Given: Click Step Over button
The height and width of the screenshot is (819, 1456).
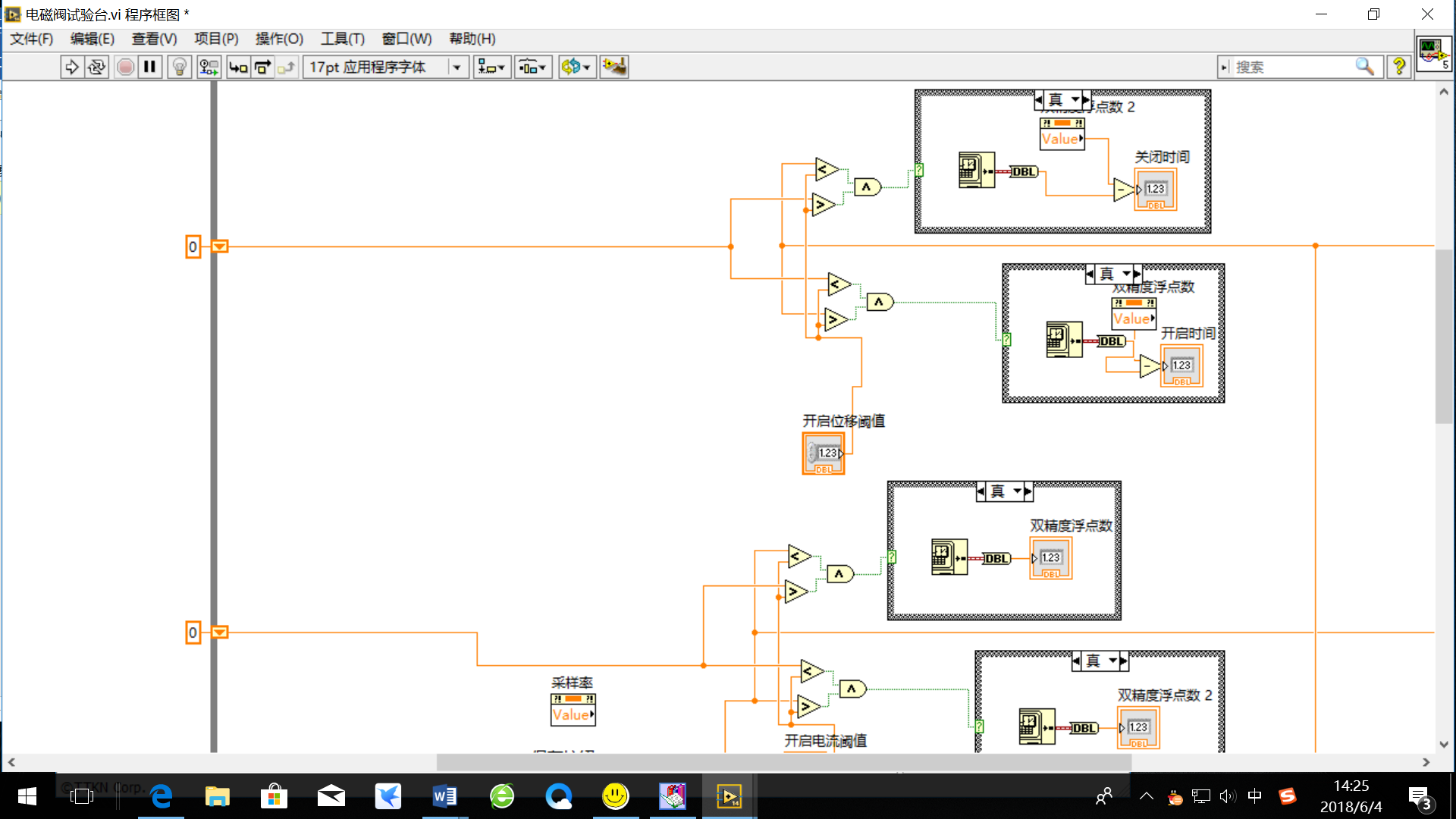Looking at the screenshot, I should coord(262,67).
